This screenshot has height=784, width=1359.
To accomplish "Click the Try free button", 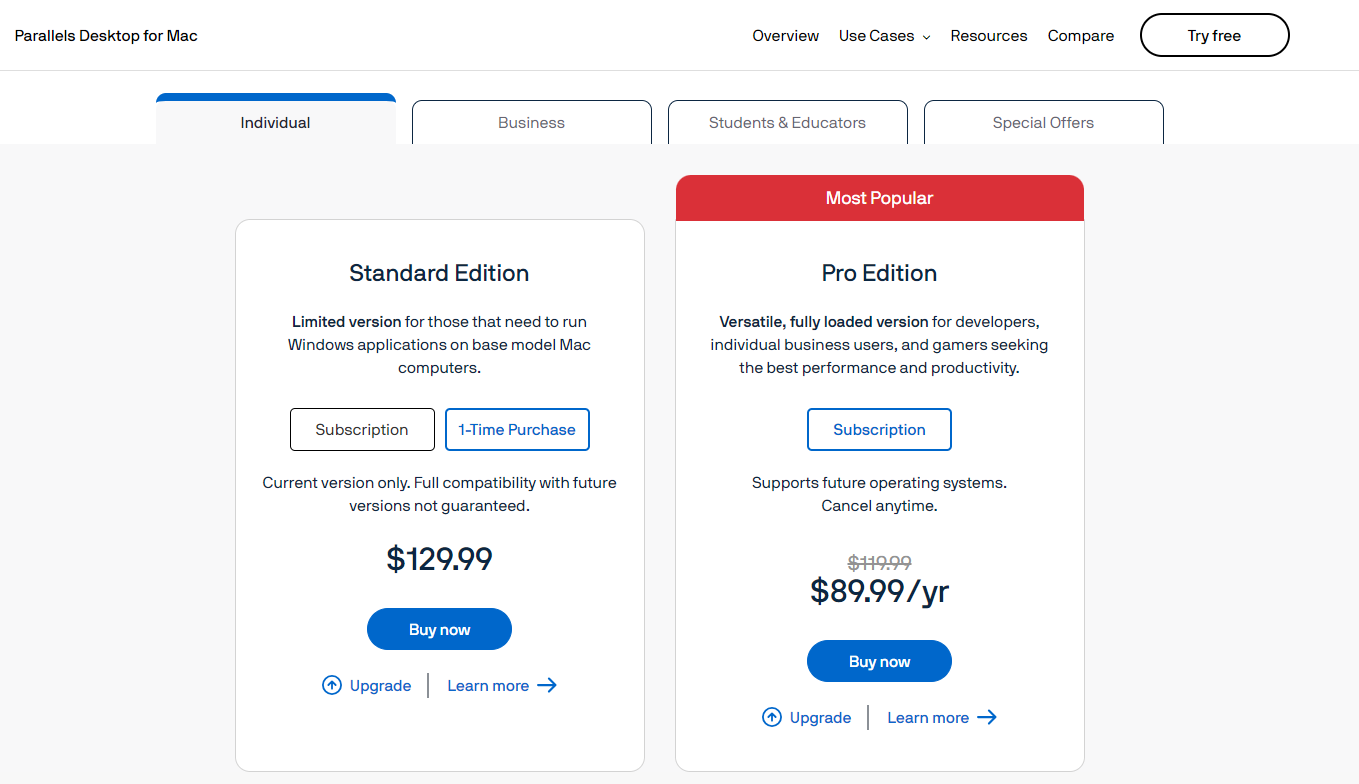I will tap(1214, 35).
